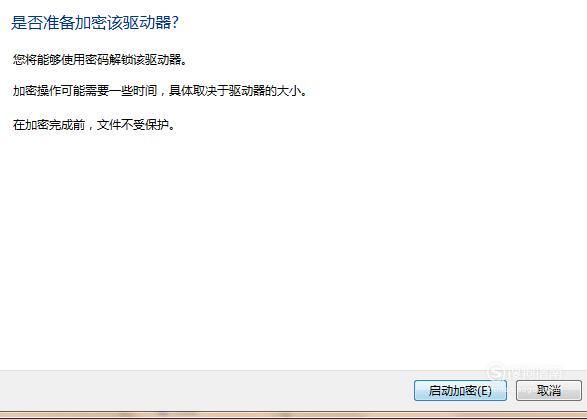Click the word 文件 in the last paragraph

point(109,125)
